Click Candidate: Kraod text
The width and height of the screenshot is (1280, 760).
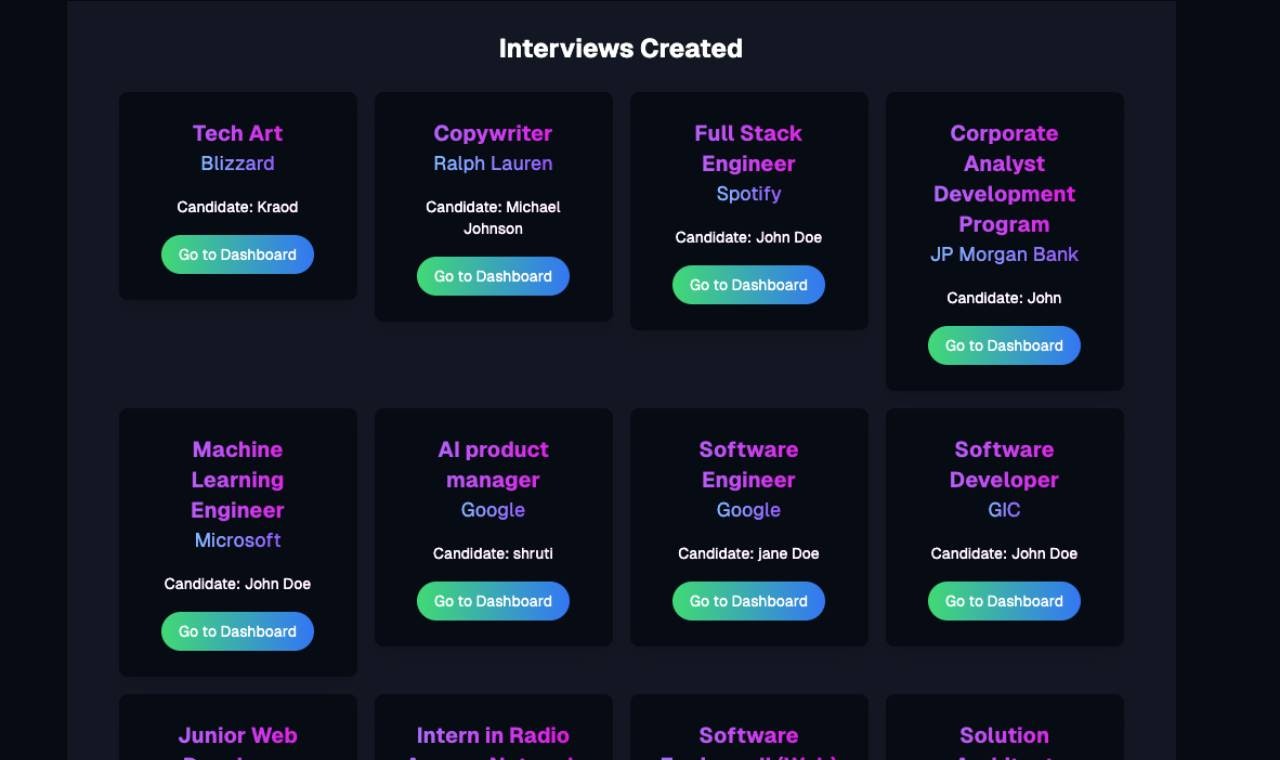(237, 207)
